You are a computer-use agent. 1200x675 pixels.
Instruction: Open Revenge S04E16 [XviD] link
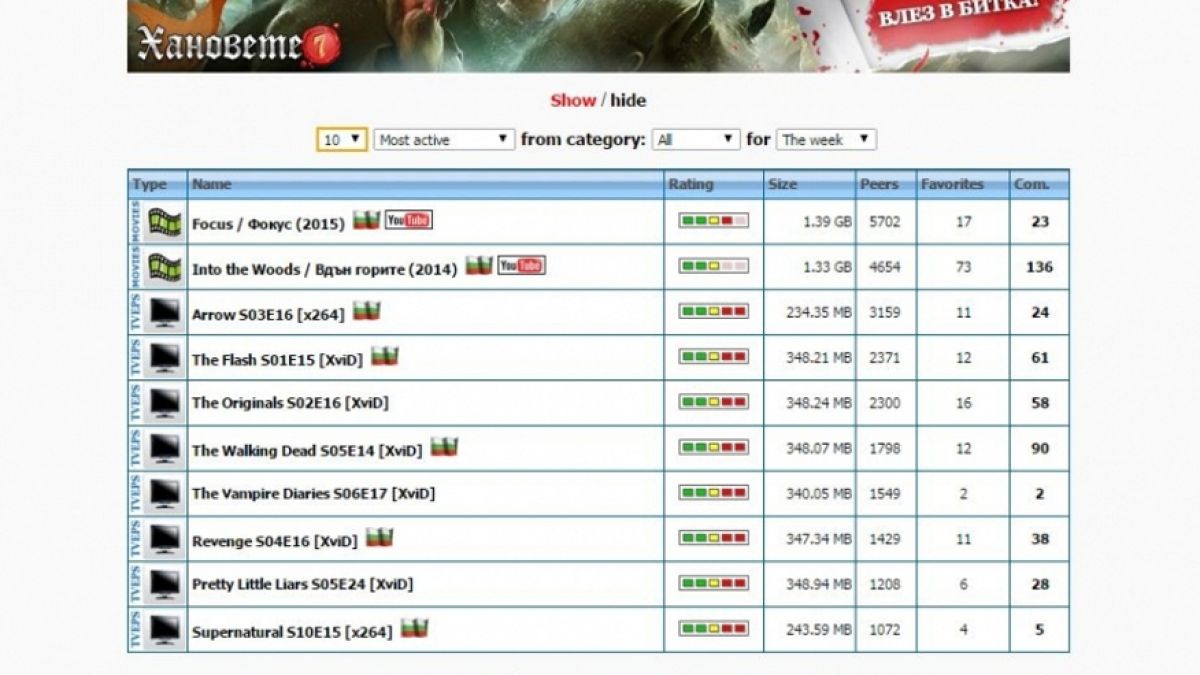coord(274,542)
